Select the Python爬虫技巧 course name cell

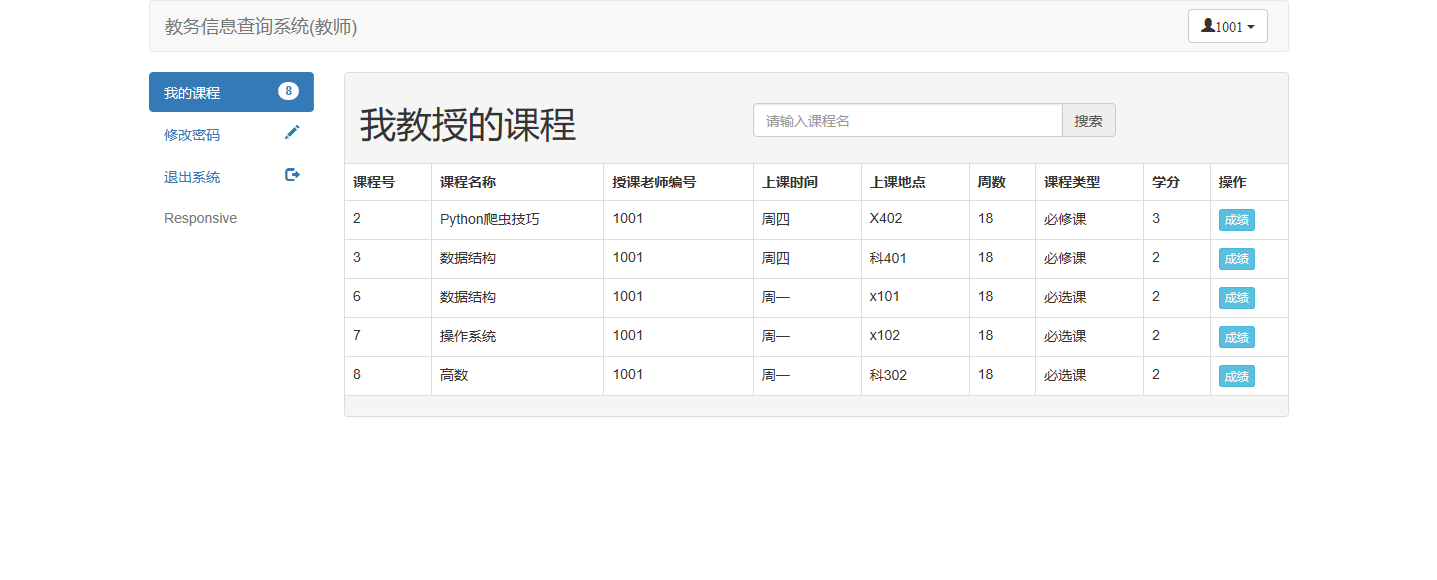click(517, 220)
